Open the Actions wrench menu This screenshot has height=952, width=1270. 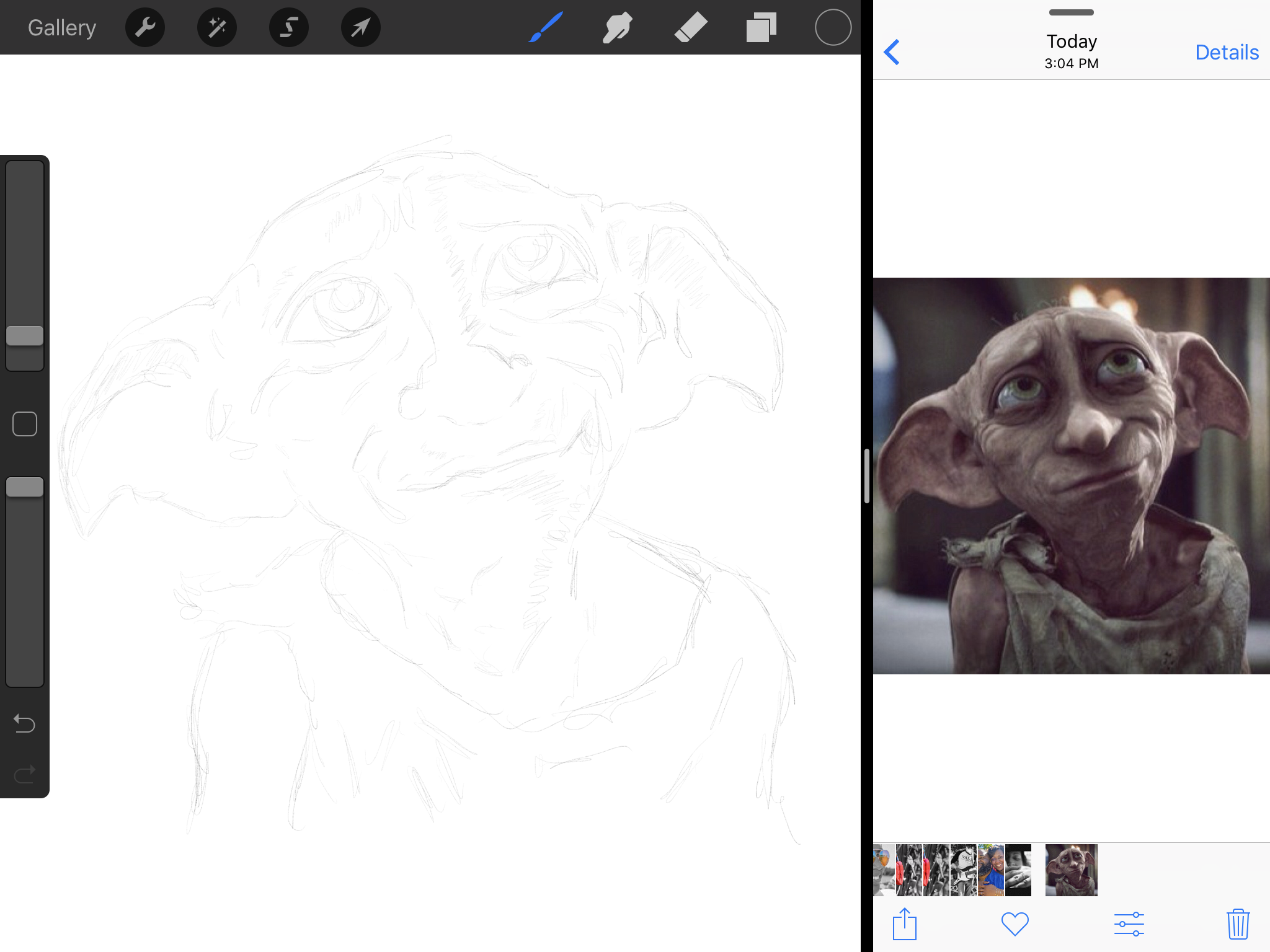click(x=145, y=28)
